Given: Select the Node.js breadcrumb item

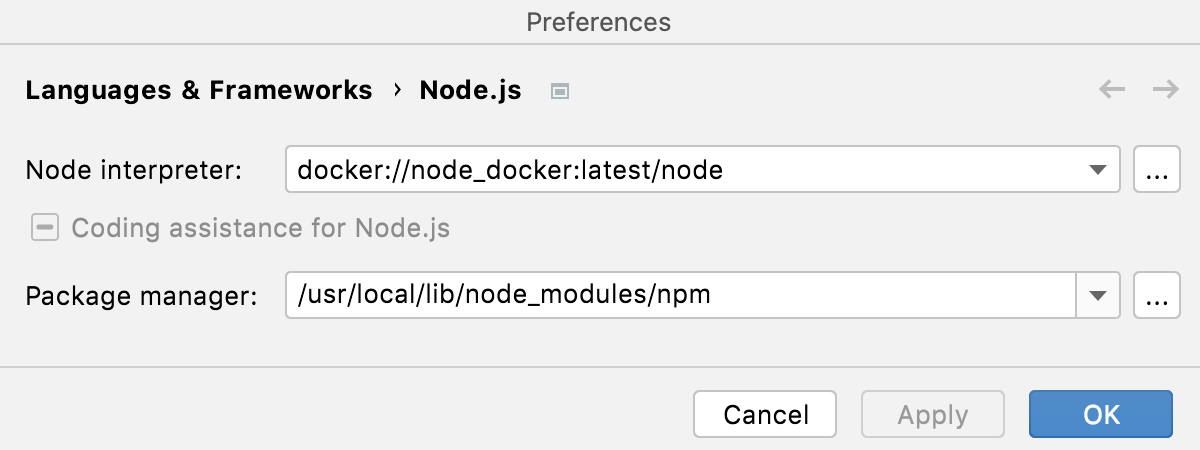Looking at the screenshot, I should point(470,90).
